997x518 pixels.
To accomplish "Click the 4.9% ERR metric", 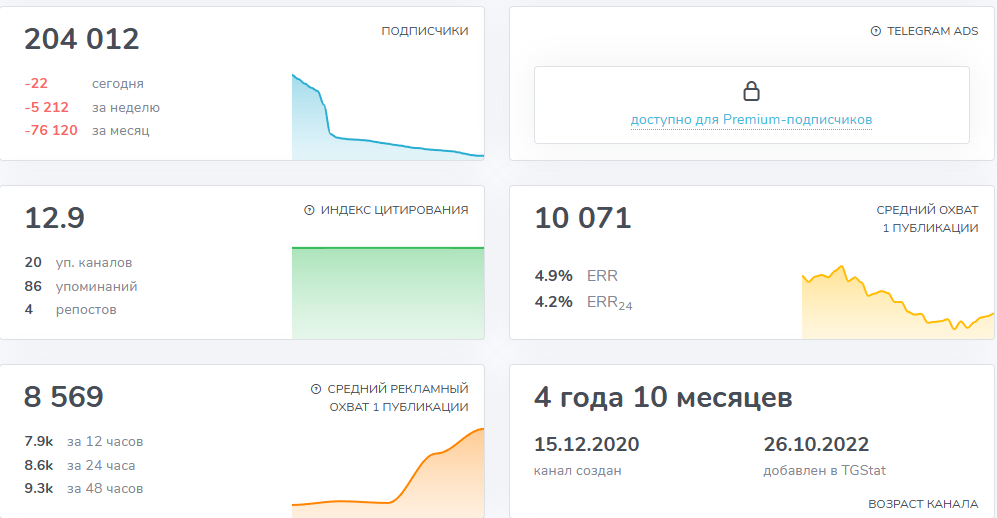I will (x=576, y=276).
